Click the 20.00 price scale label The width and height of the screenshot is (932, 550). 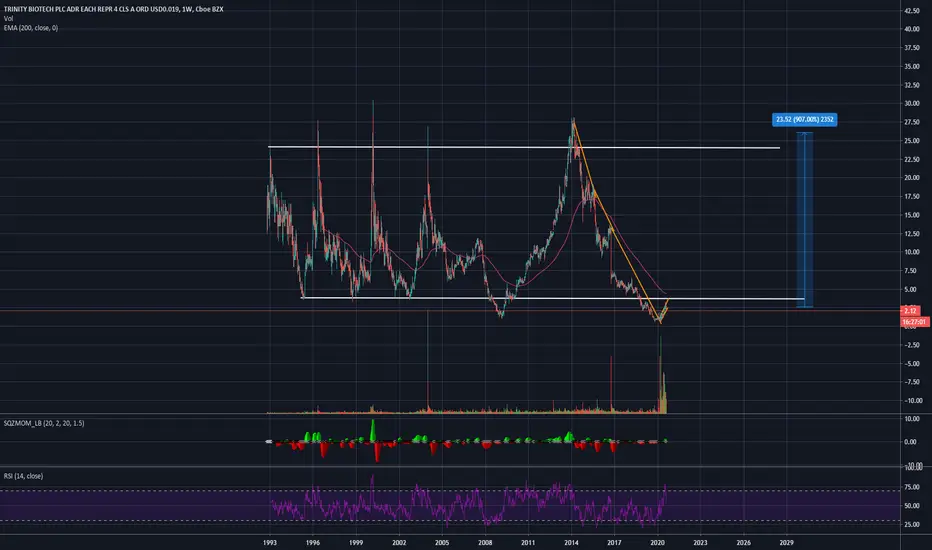[x=912, y=178]
